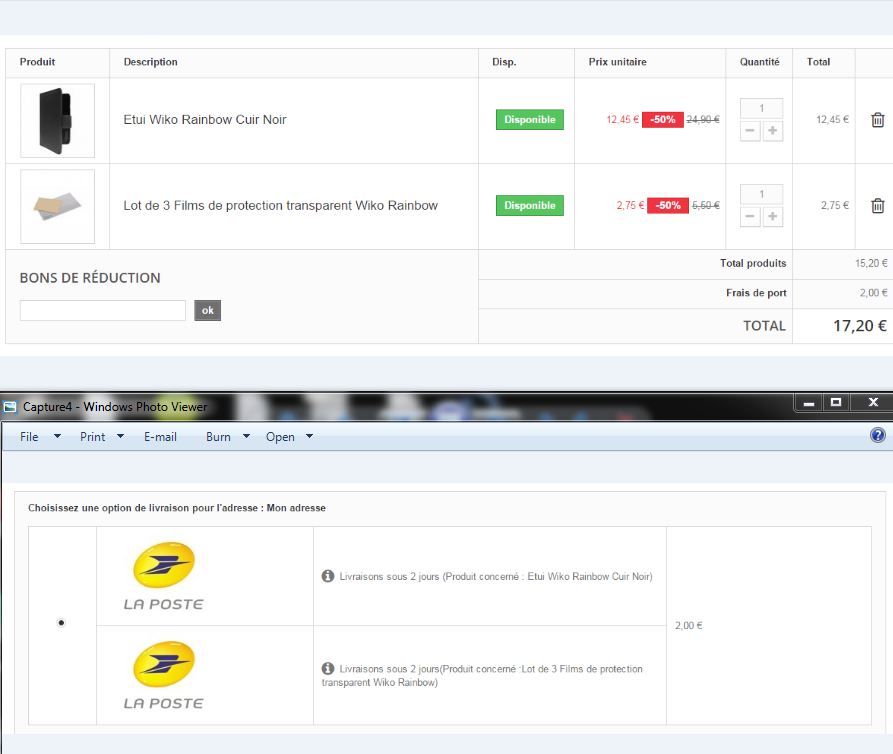Remove Lot de 3 Films item via trash icon
The height and width of the screenshot is (754, 893).
pos(878,206)
